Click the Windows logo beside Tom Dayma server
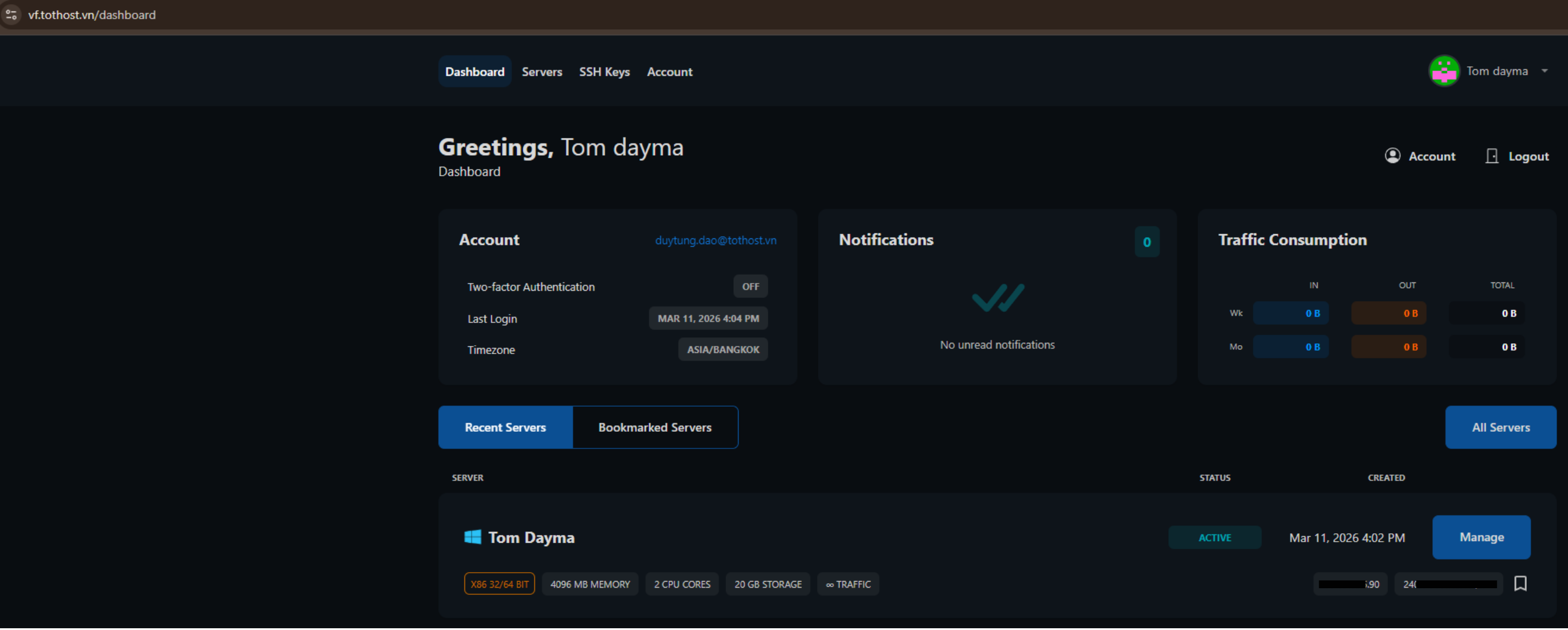 point(472,537)
